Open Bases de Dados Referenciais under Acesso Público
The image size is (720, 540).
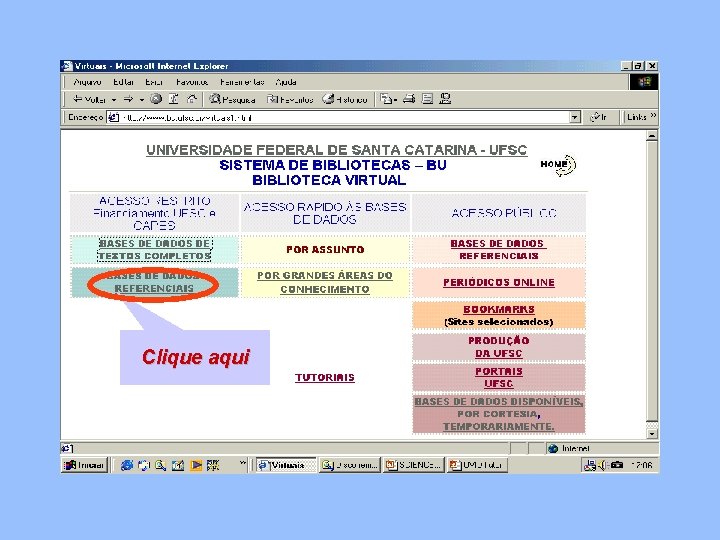point(499,249)
